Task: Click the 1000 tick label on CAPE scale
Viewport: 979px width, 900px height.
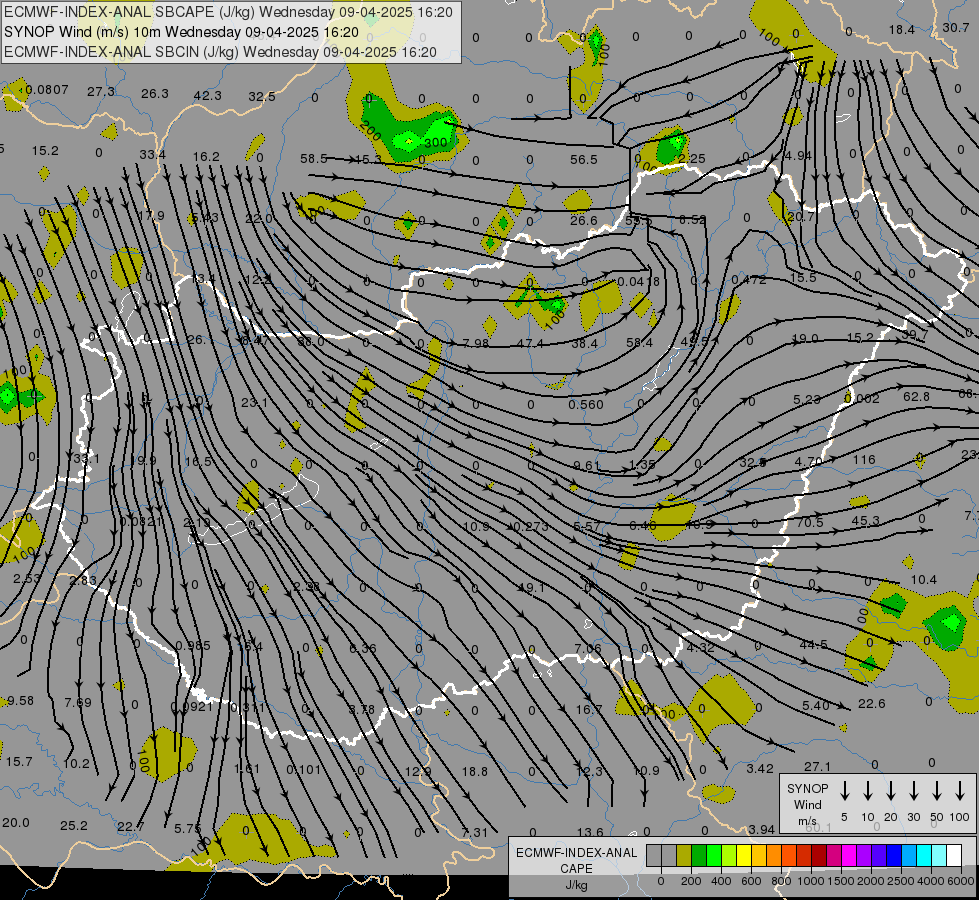Action: 810,881
